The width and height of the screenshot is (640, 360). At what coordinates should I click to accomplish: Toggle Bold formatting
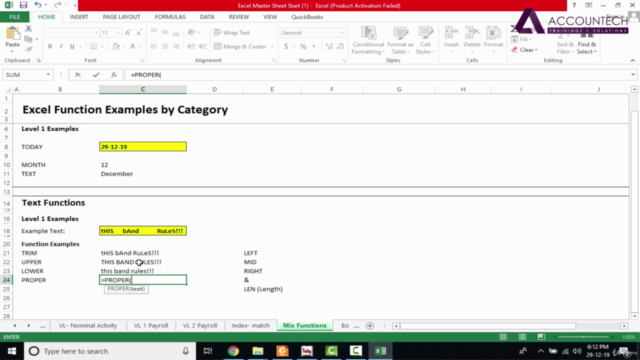(x=50, y=47)
